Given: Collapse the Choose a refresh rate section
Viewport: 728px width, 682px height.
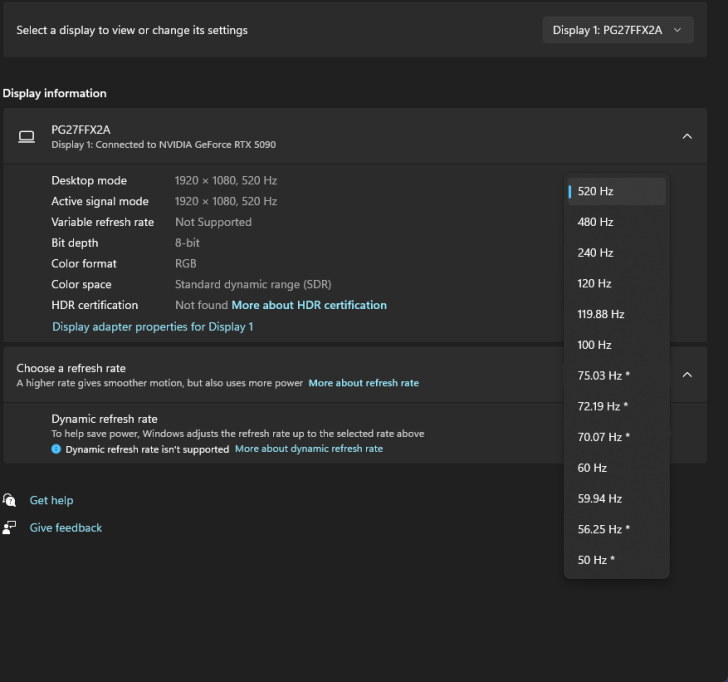Looking at the screenshot, I should 687,375.
